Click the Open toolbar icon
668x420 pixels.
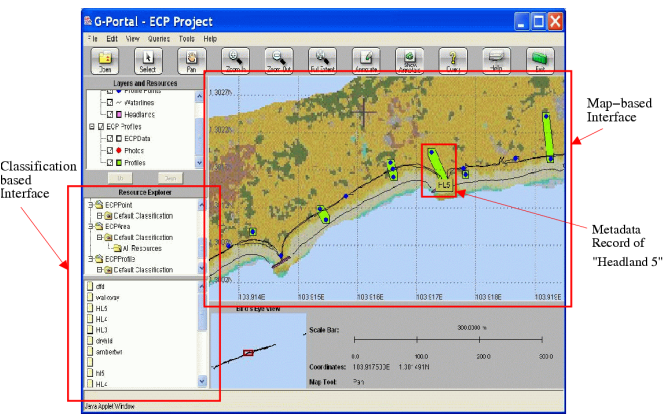coord(103,61)
